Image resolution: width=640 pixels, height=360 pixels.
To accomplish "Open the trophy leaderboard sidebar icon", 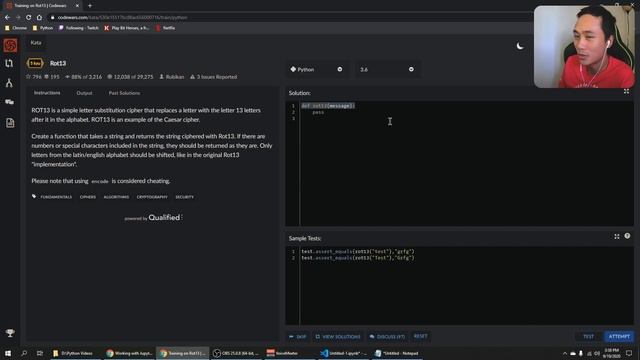I will point(10,333).
